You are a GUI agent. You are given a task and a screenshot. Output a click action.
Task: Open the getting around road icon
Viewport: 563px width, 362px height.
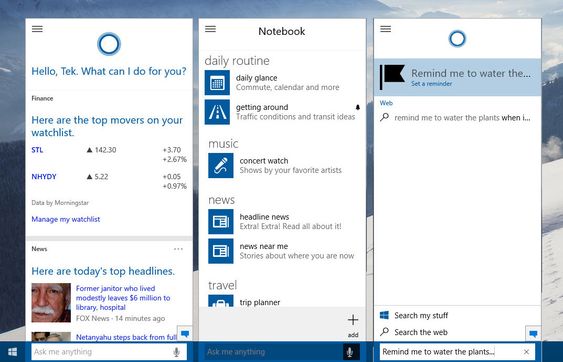pyautogui.click(x=217, y=112)
